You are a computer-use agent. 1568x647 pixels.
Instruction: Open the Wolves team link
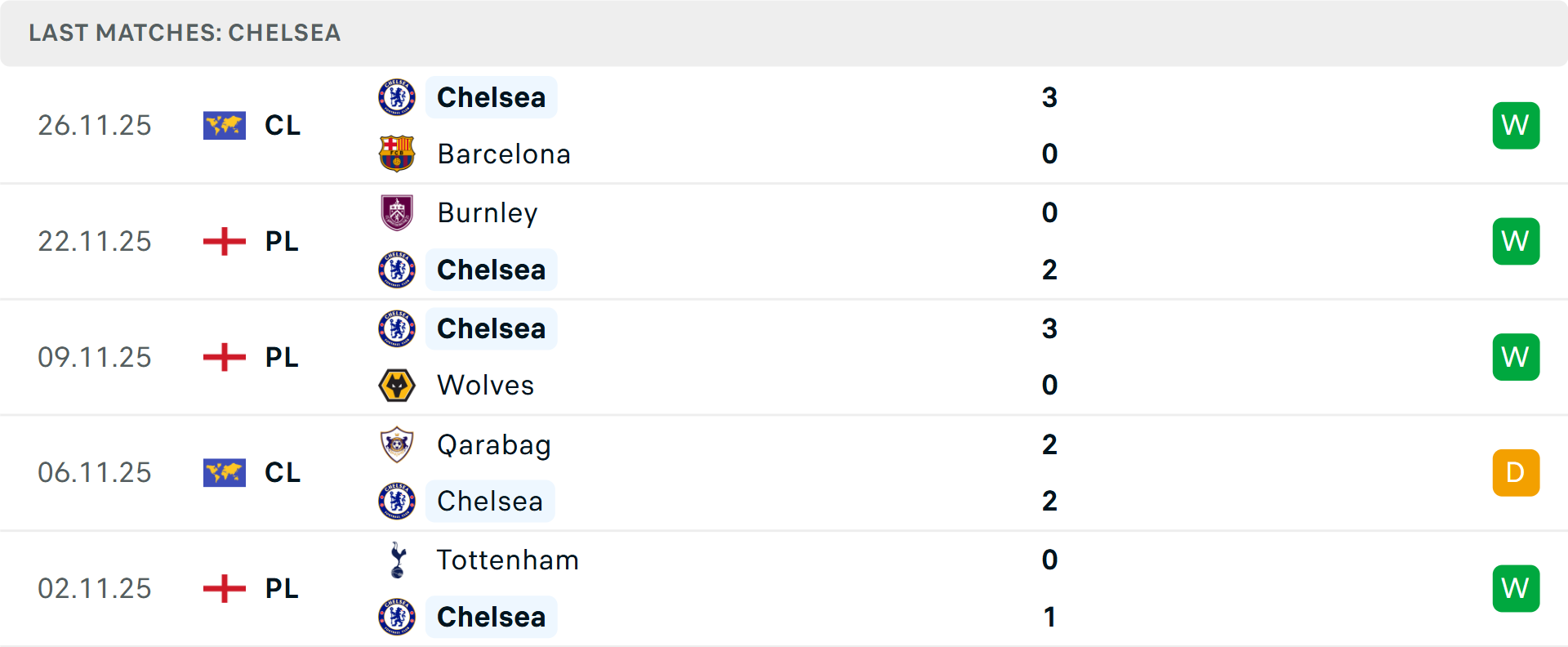pyautogui.click(x=485, y=385)
